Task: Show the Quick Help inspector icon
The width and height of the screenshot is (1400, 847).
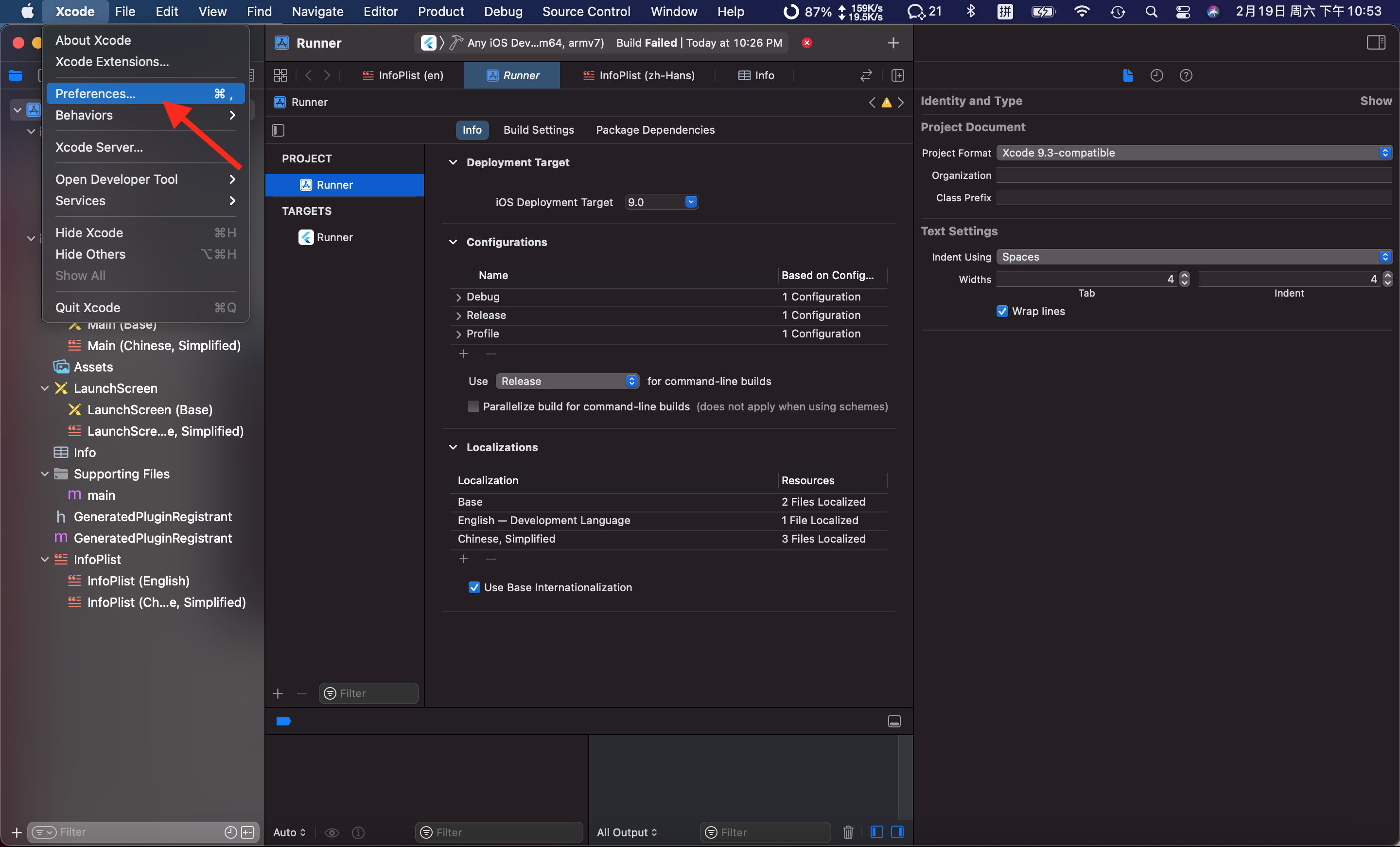Action: [1185, 75]
